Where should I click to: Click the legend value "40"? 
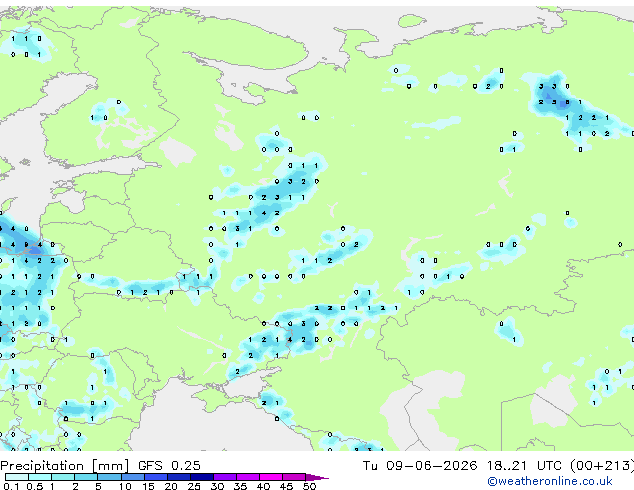click(x=263, y=486)
